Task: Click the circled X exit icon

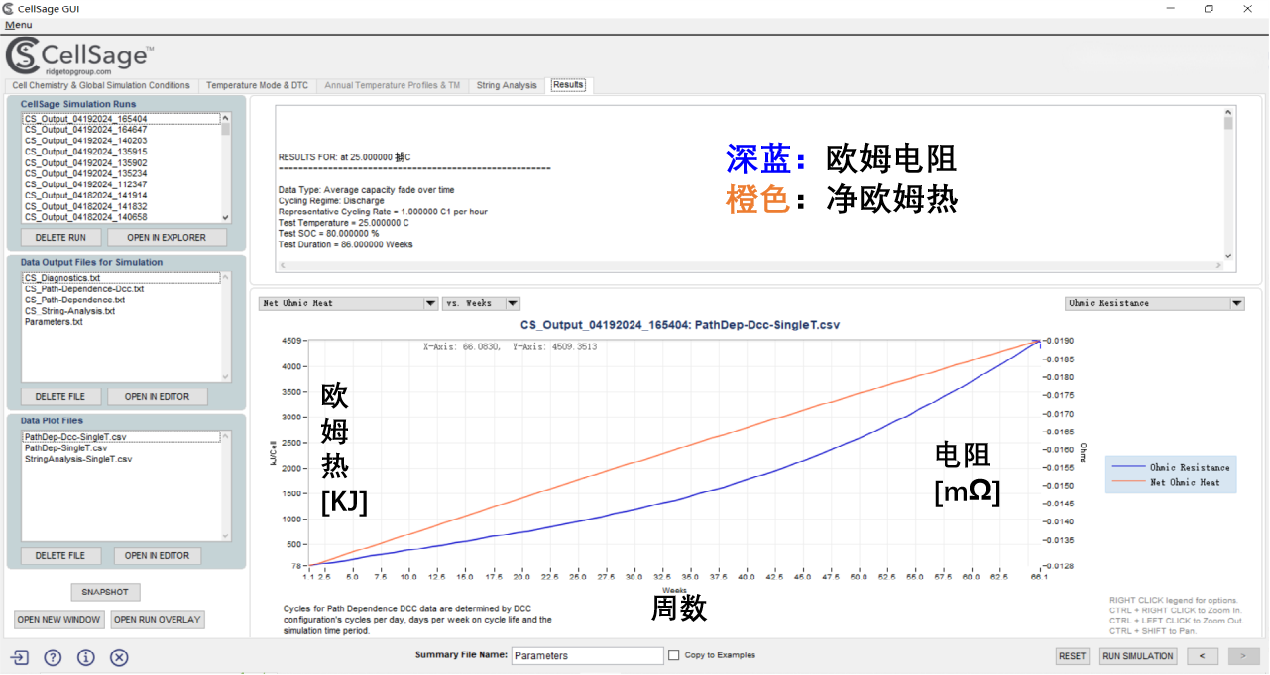Action: coord(119,657)
